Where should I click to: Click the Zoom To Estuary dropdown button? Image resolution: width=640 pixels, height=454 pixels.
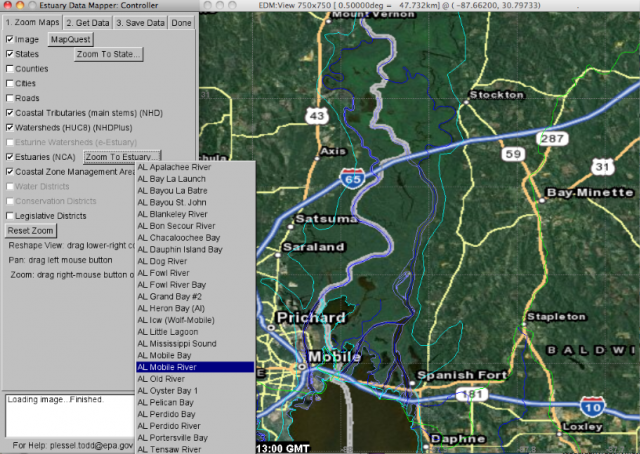(122, 158)
